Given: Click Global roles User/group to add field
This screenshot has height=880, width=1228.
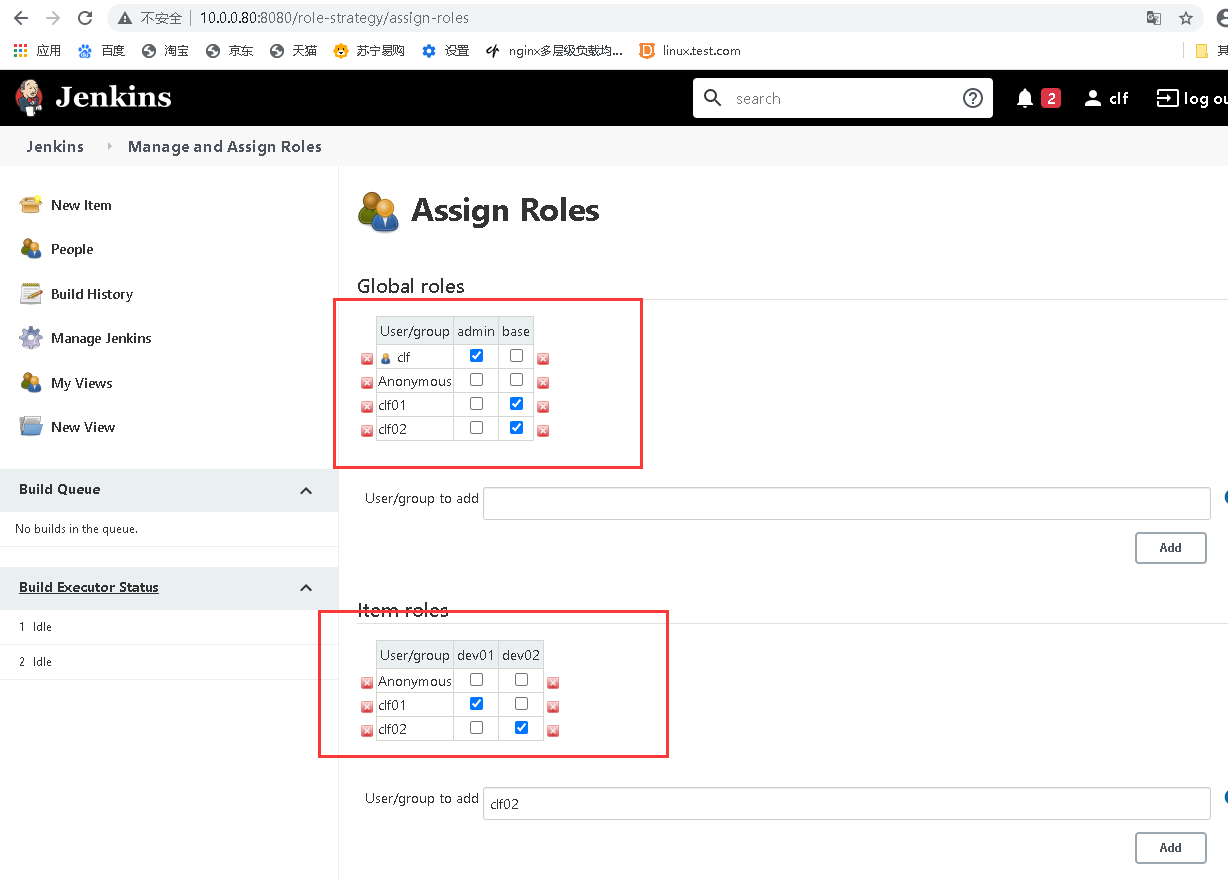Looking at the screenshot, I should coord(847,503).
